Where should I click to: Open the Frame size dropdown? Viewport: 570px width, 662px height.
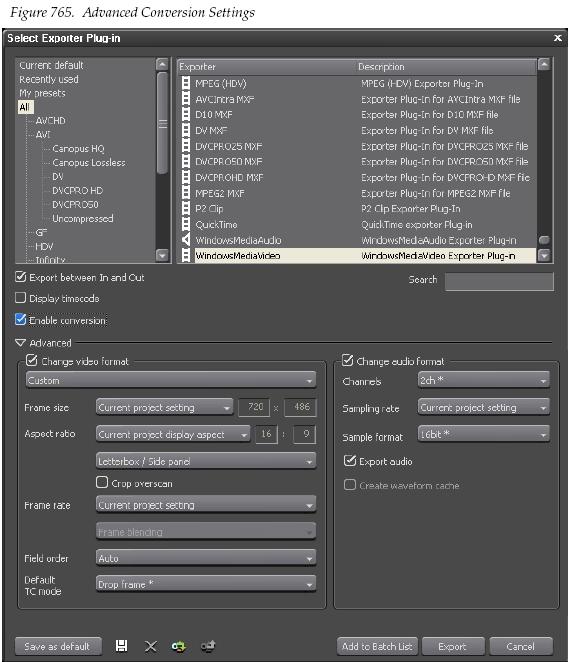point(164,407)
